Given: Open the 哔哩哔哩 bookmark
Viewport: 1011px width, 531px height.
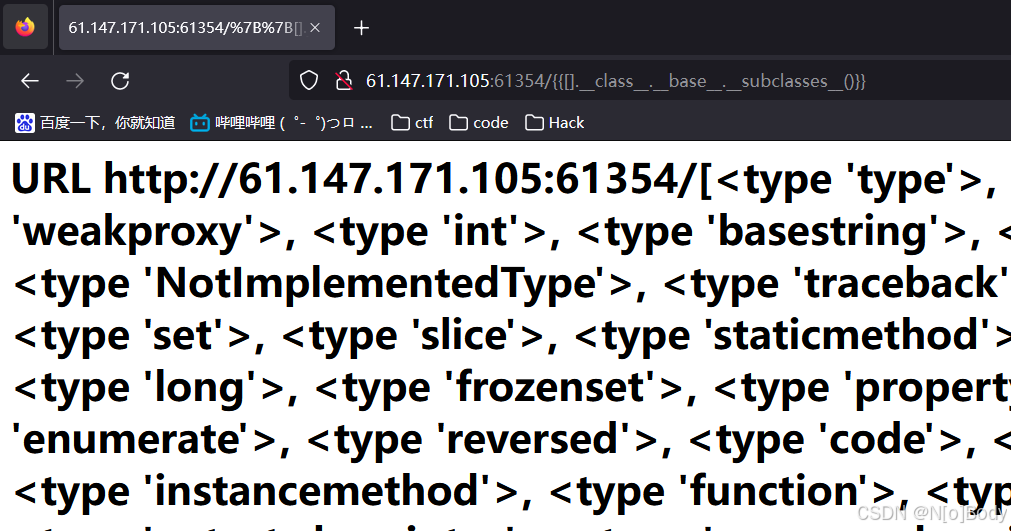Looking at the screenshot, I should pyautogui.click(x=282, y=122).
